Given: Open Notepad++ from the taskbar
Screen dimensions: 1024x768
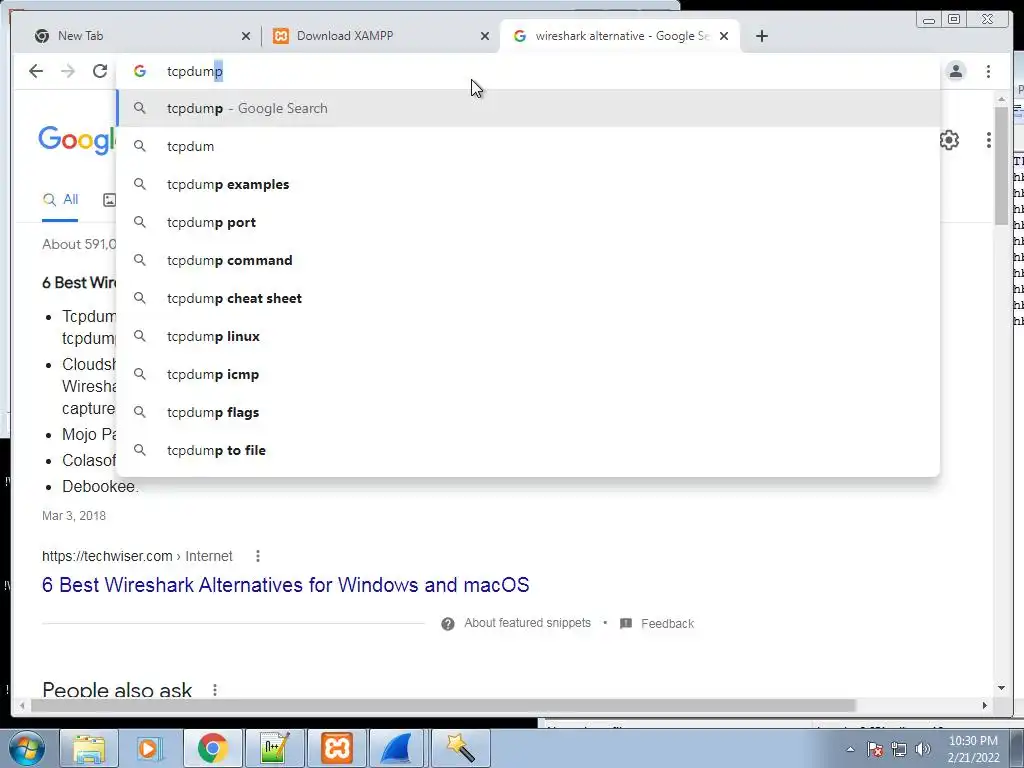Looking at the screenshot, I should point(274,748).
